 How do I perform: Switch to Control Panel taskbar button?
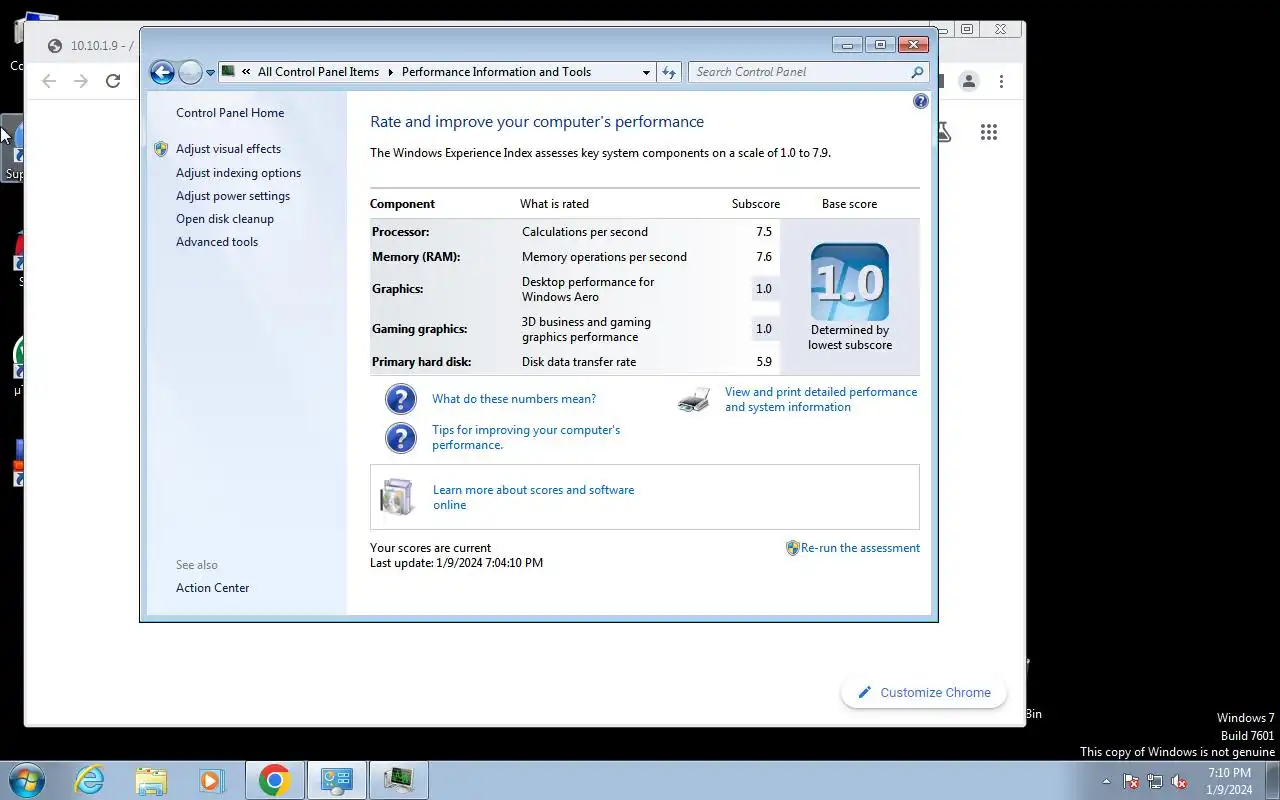pyautogui.click(x=337, y=780)
